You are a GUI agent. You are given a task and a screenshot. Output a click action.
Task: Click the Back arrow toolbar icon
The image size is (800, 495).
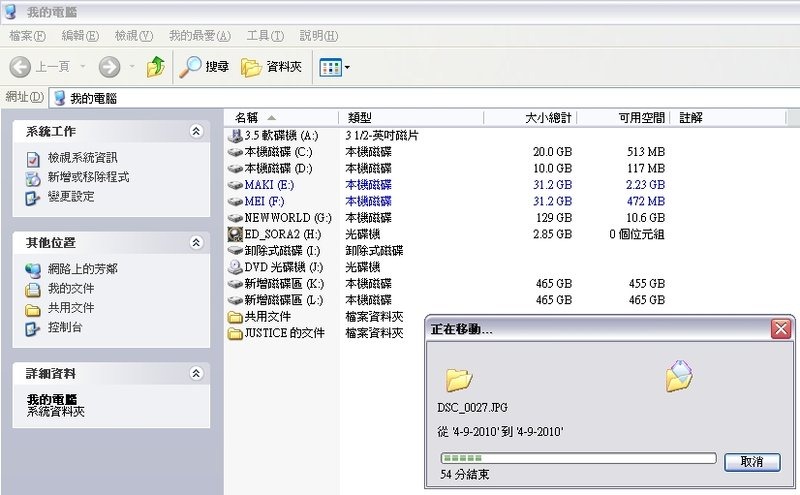click(20, 67)
